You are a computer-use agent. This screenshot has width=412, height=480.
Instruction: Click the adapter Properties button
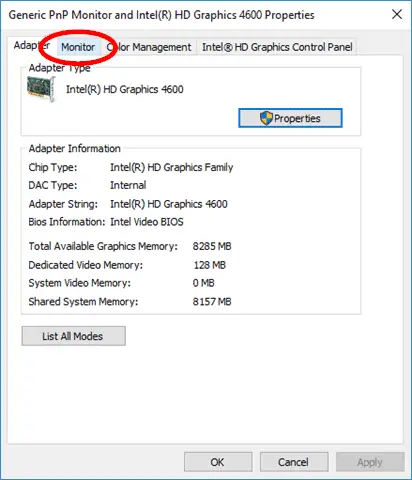(290, 118)
